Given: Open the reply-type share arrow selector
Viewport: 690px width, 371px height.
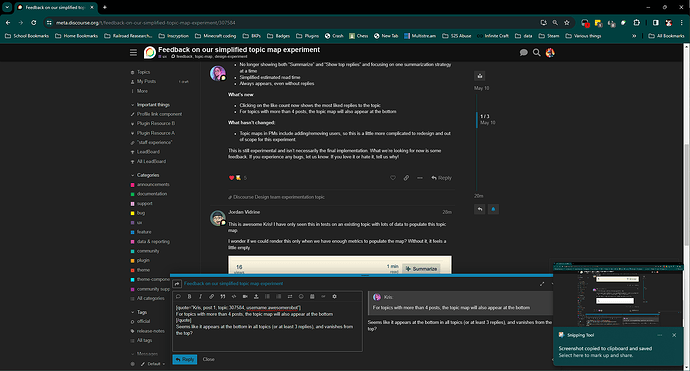Looking at the screenshot, I should (x=177, y=284).
